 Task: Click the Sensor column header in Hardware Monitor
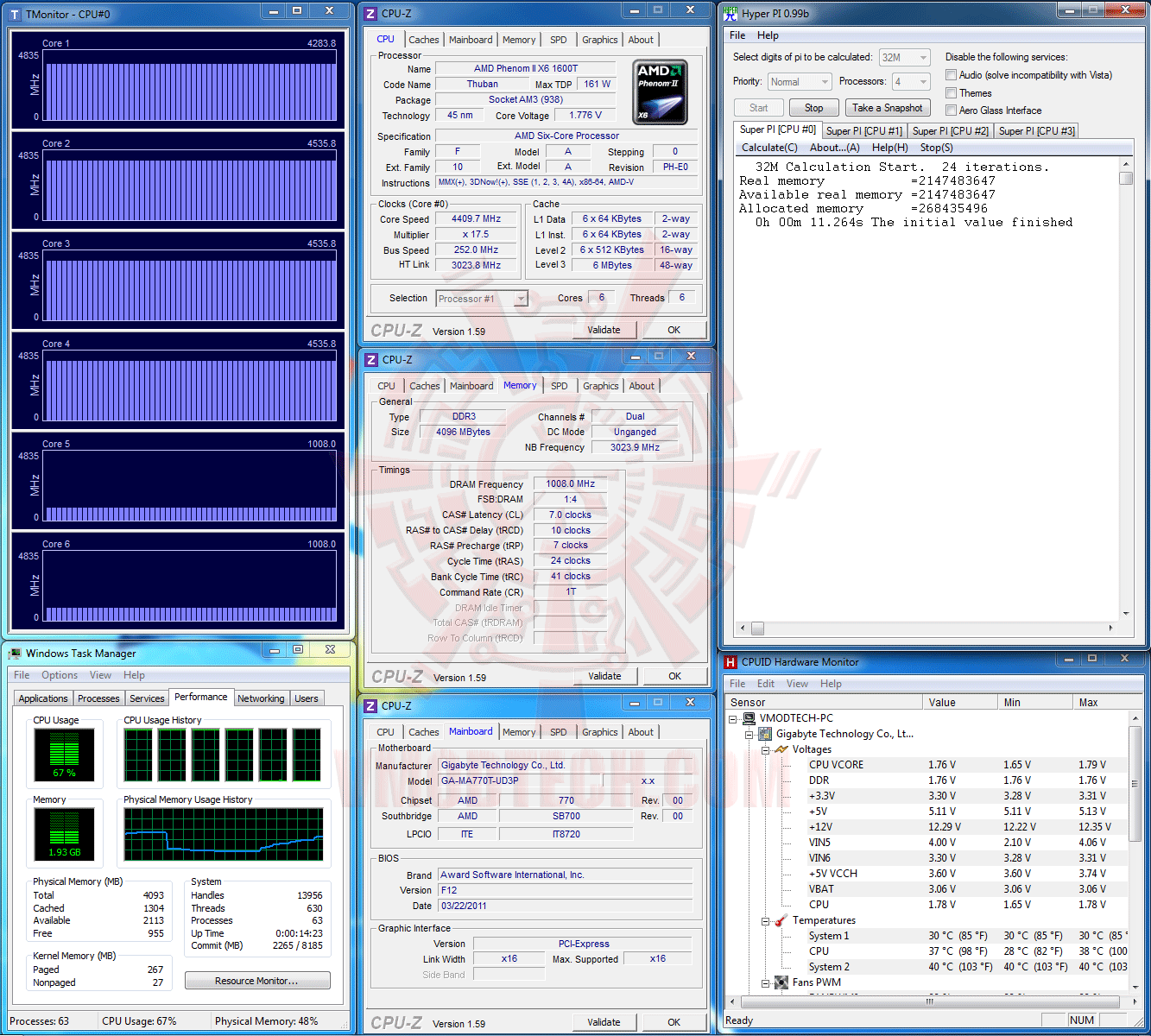tap(824, 703)
